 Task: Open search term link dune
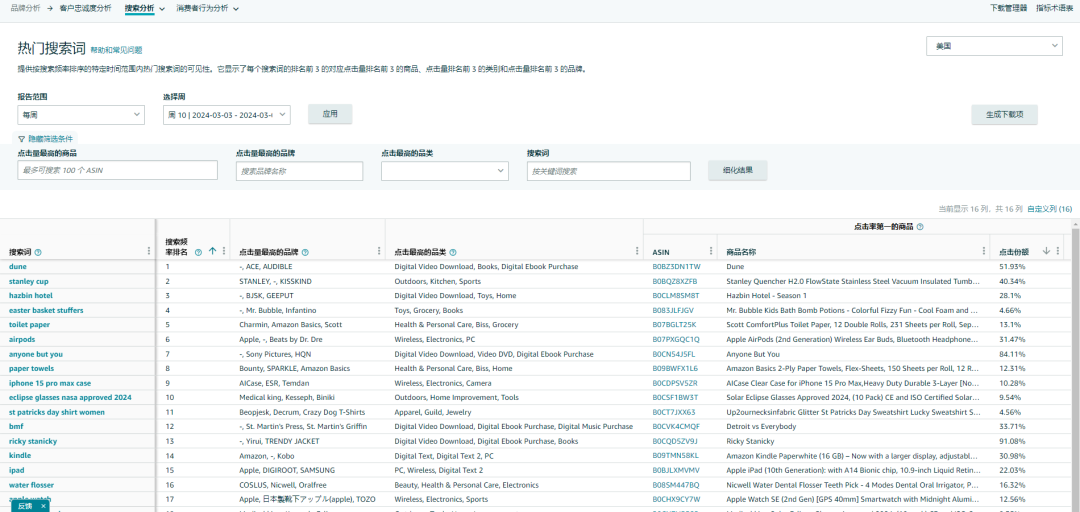(18, 267)
